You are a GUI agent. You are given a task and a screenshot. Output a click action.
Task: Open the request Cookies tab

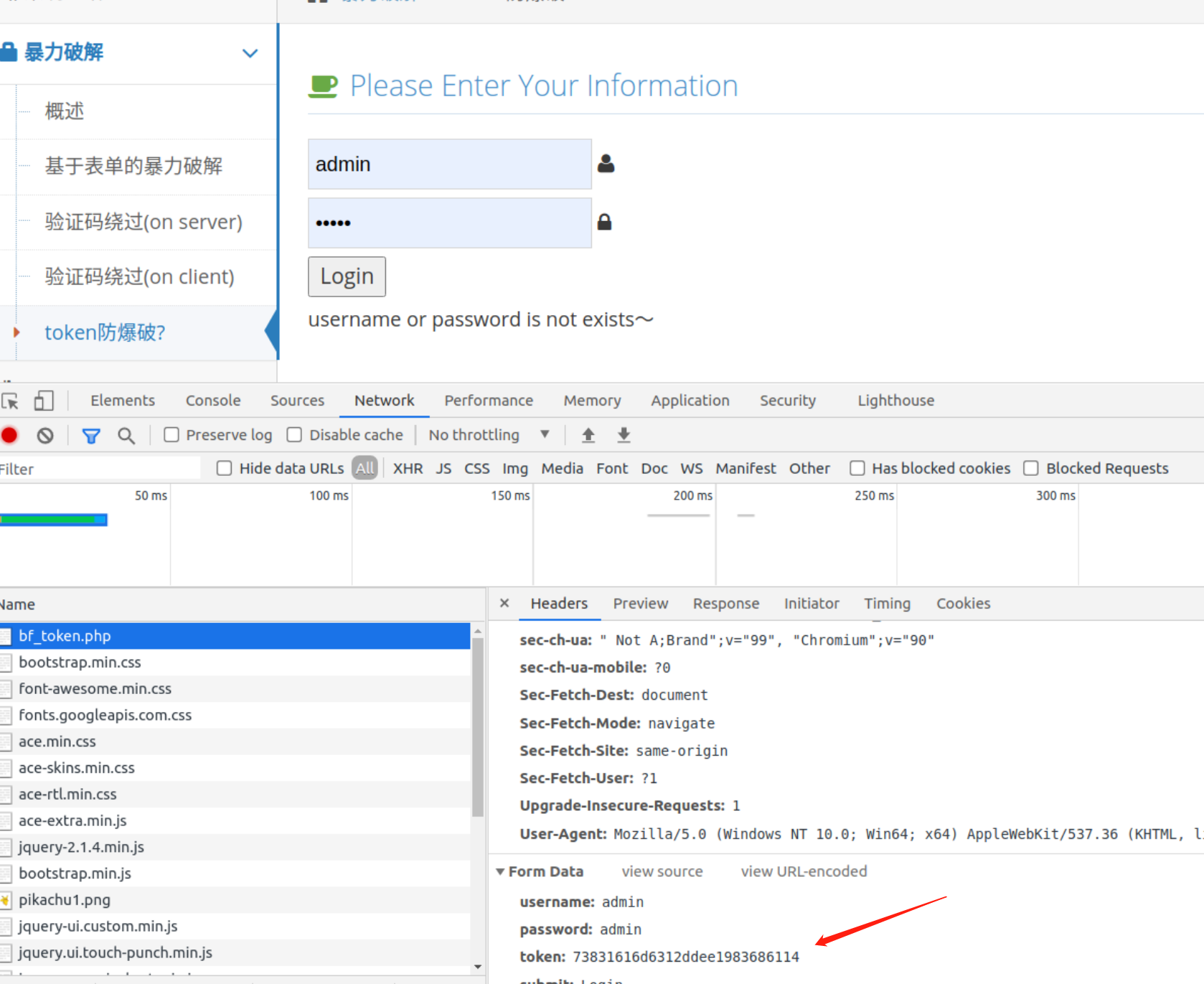(964, 604)
